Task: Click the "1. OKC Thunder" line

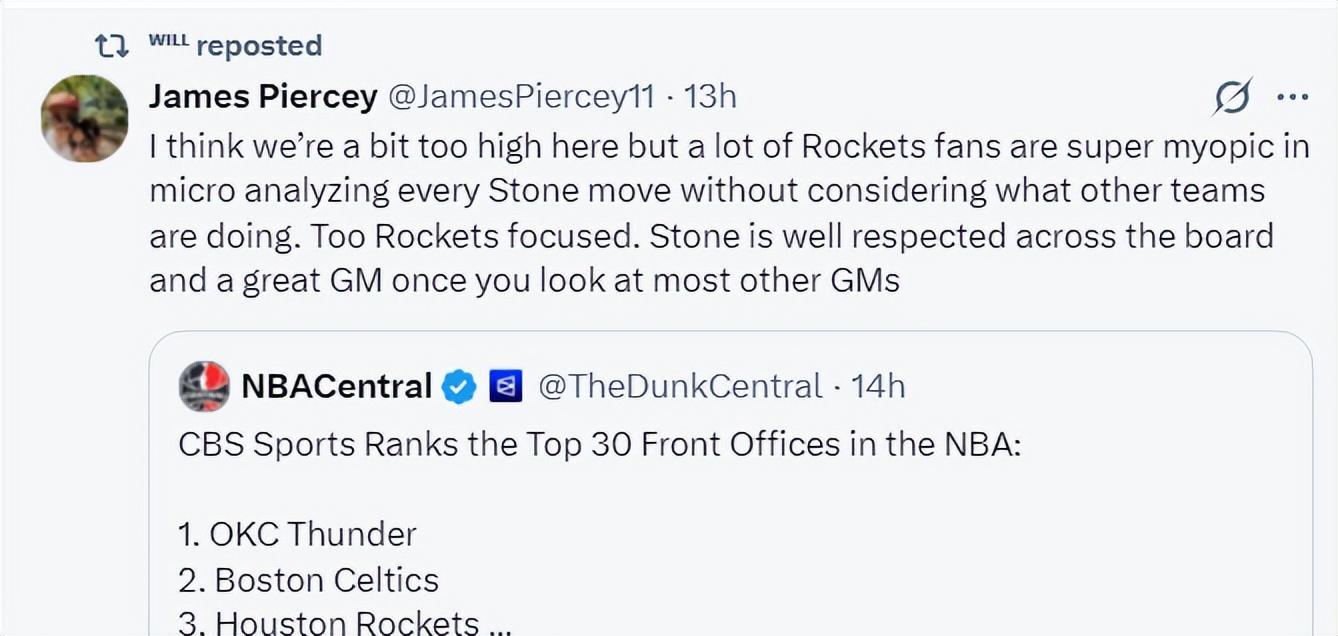Action: pos(297,534)
